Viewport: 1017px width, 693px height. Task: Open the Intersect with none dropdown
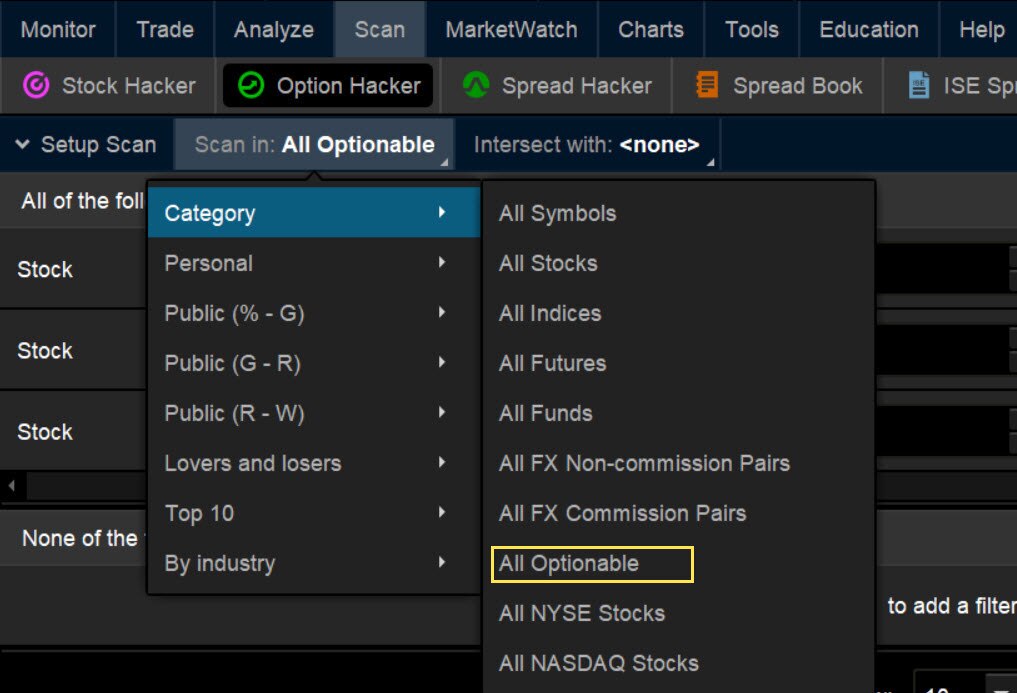tap(587, 144)
